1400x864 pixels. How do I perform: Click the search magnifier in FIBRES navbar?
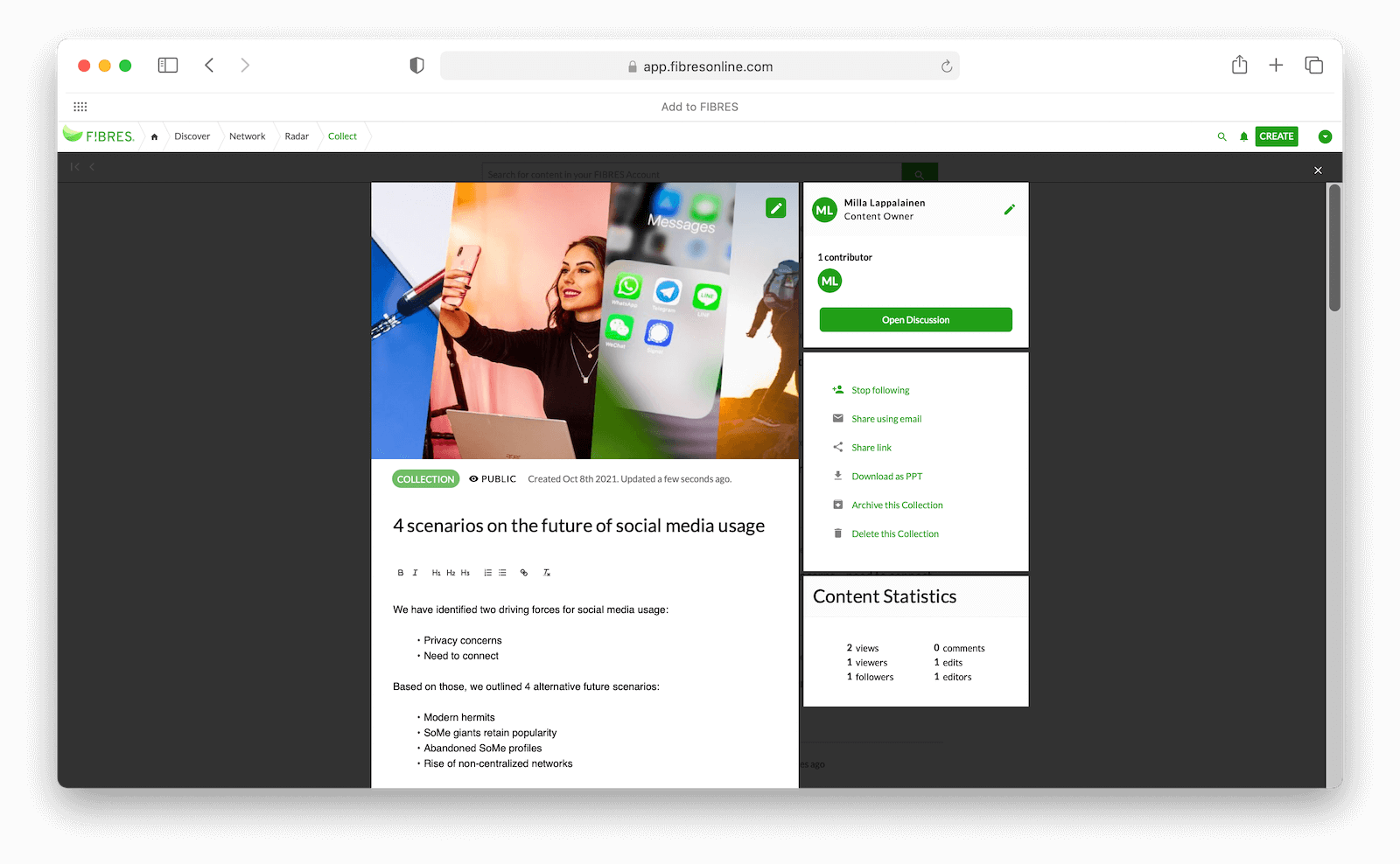pyautogui.click(x=1221, y=136)
